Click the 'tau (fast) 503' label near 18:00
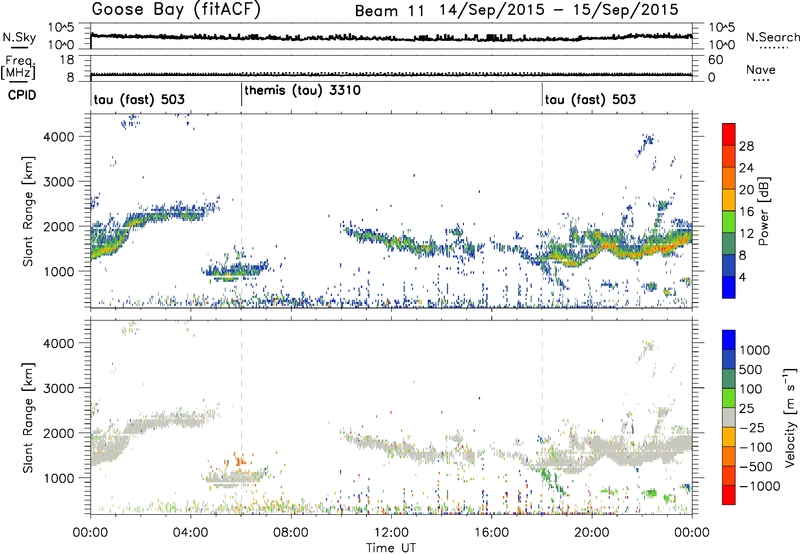This screenshot has height=554, width=800. [590, 99]
